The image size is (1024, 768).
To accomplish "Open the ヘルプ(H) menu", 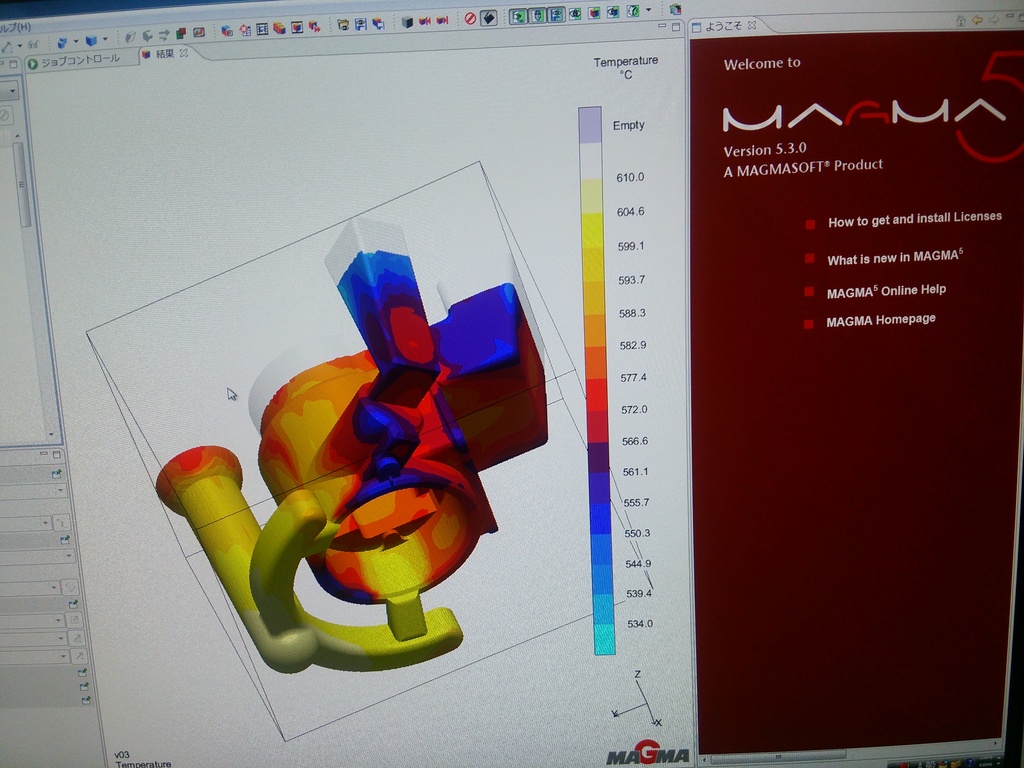I will tap(14, 27).
